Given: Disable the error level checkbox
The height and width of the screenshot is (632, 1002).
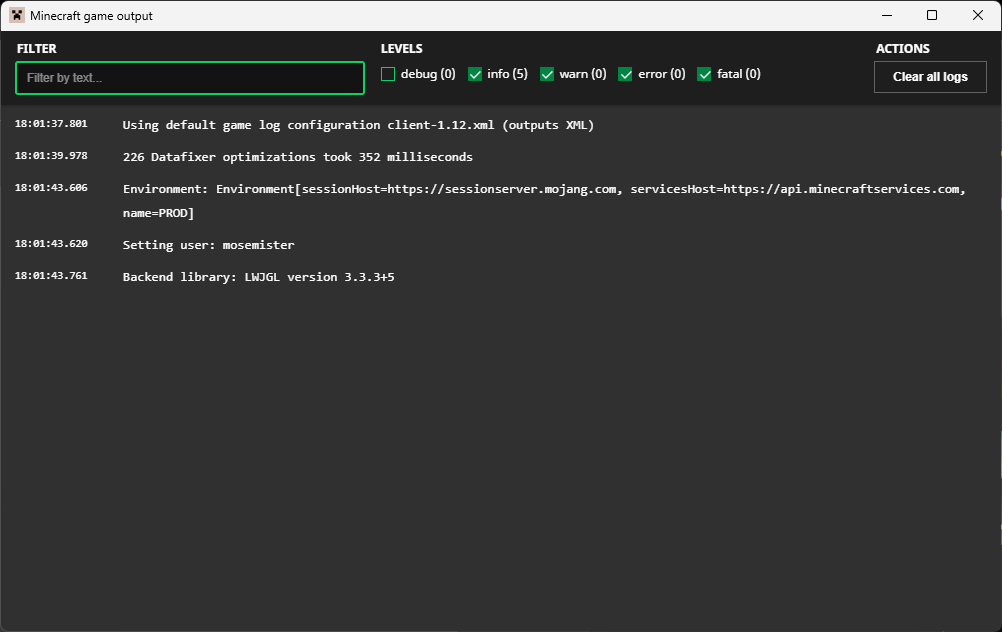Looking at the screenshot, I should pyautogui.click(x=626, y=74).
